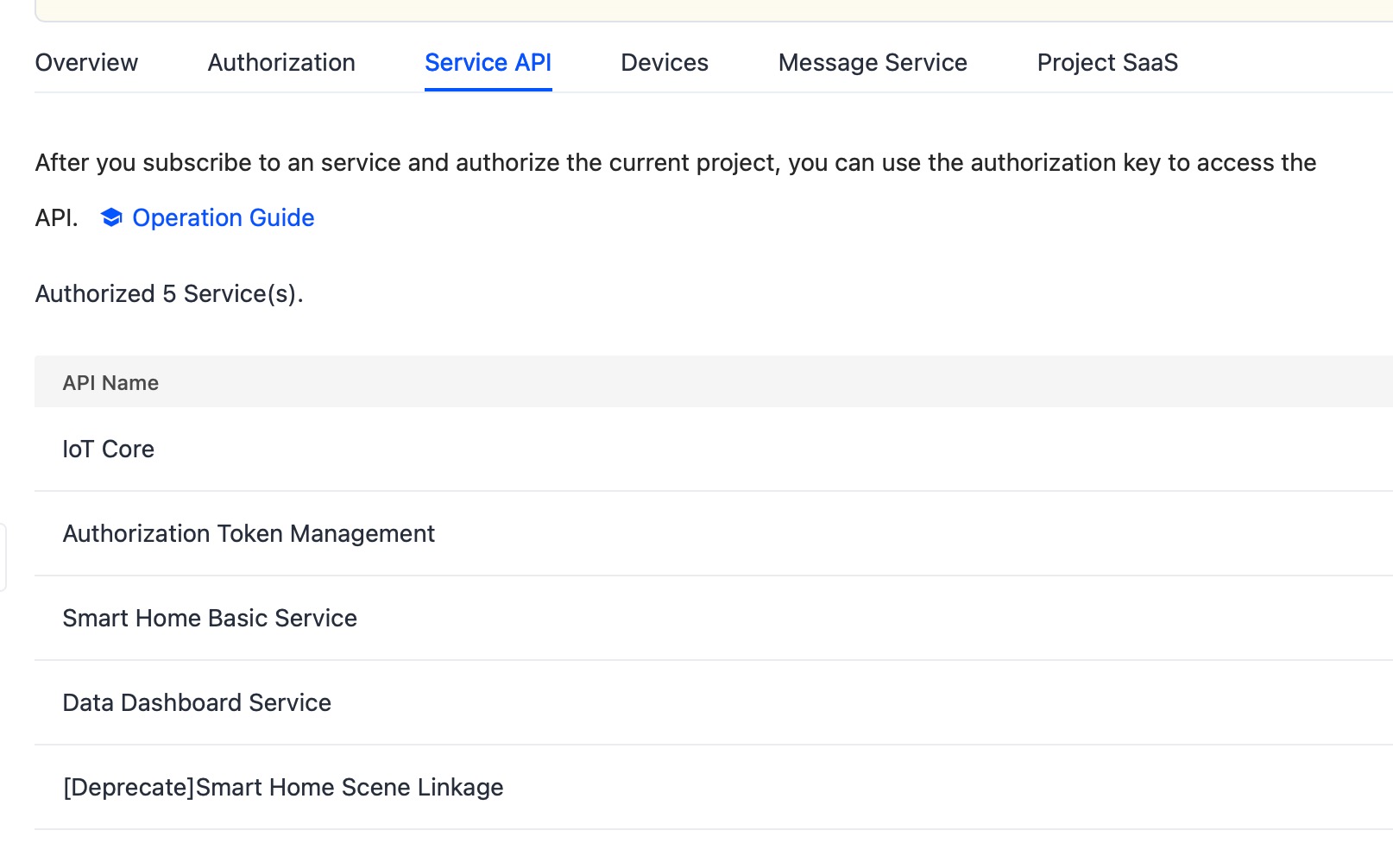Select the IoT Core API row
Image resolution: width=1393 pixels, height=868 pixels.
[x=109, y=450]
